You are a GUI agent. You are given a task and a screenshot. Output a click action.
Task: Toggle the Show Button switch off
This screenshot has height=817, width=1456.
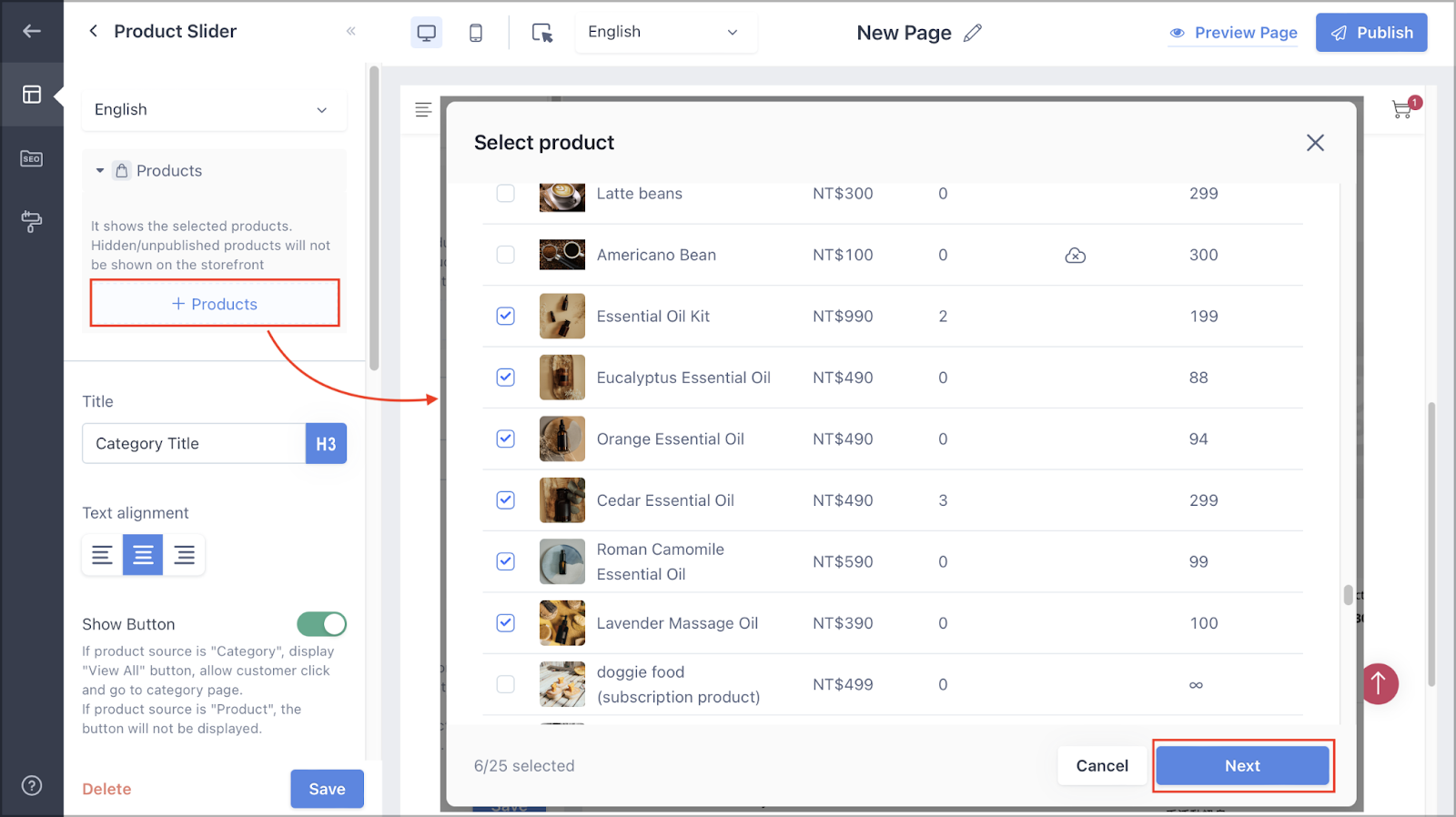(x=321, y=624)
